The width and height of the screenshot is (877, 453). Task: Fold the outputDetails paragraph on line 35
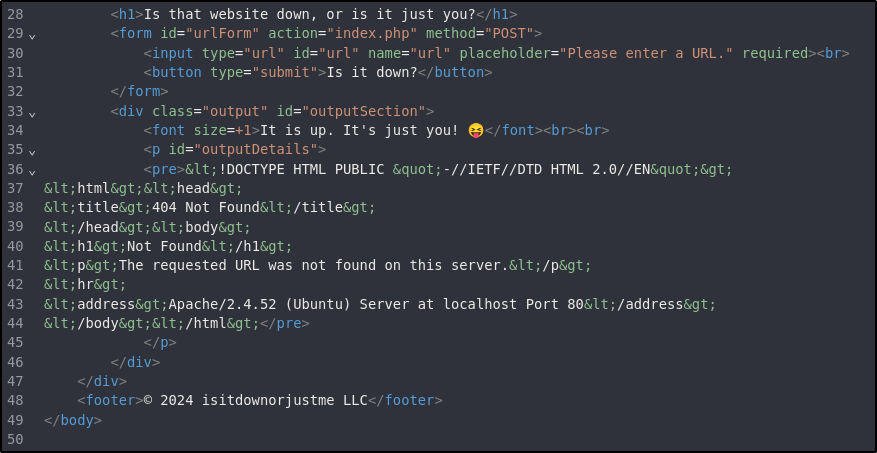point(33,152)
